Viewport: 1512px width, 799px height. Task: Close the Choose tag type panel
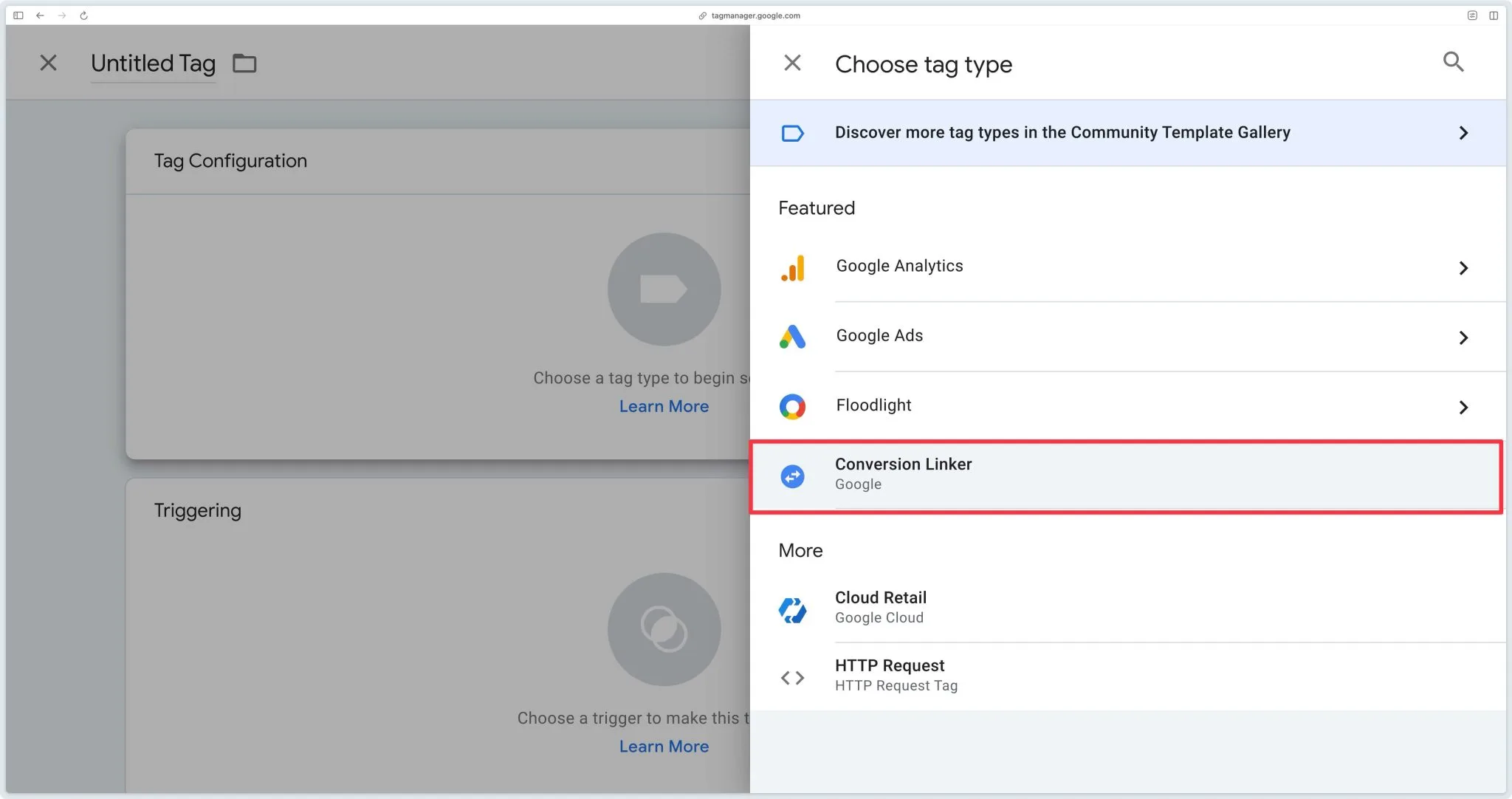pyautogui.click(x=792, y=63)
